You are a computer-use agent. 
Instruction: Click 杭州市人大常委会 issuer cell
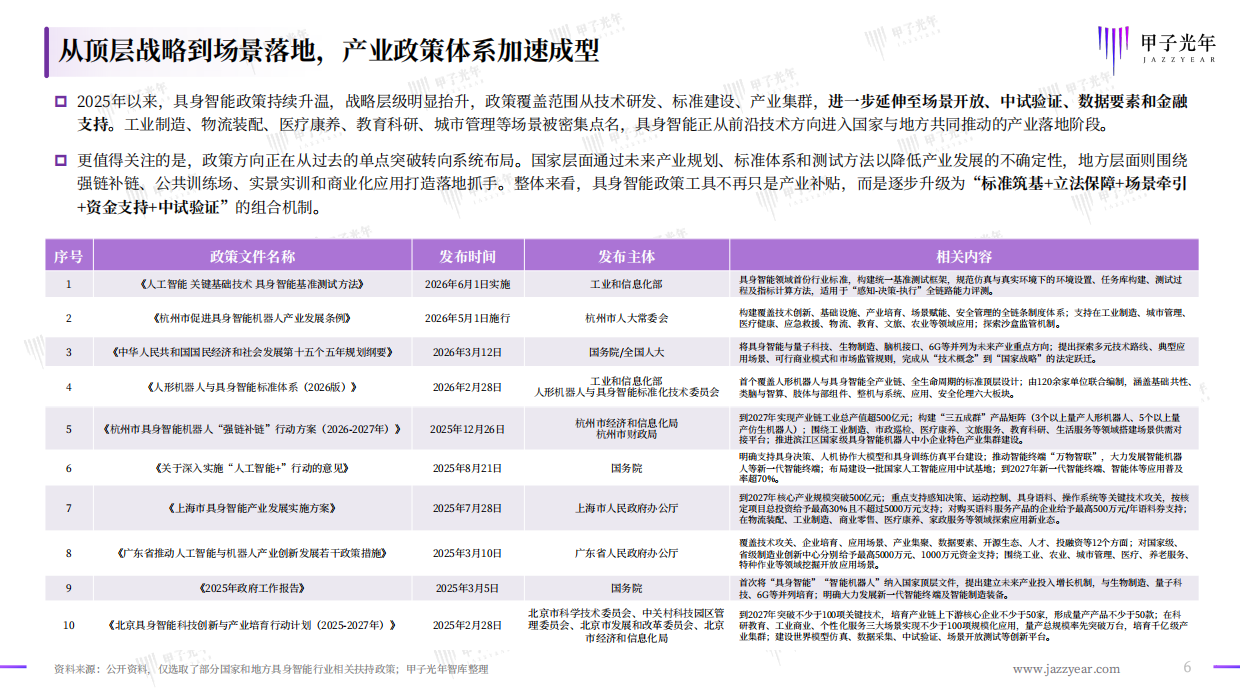click(627, 318)
